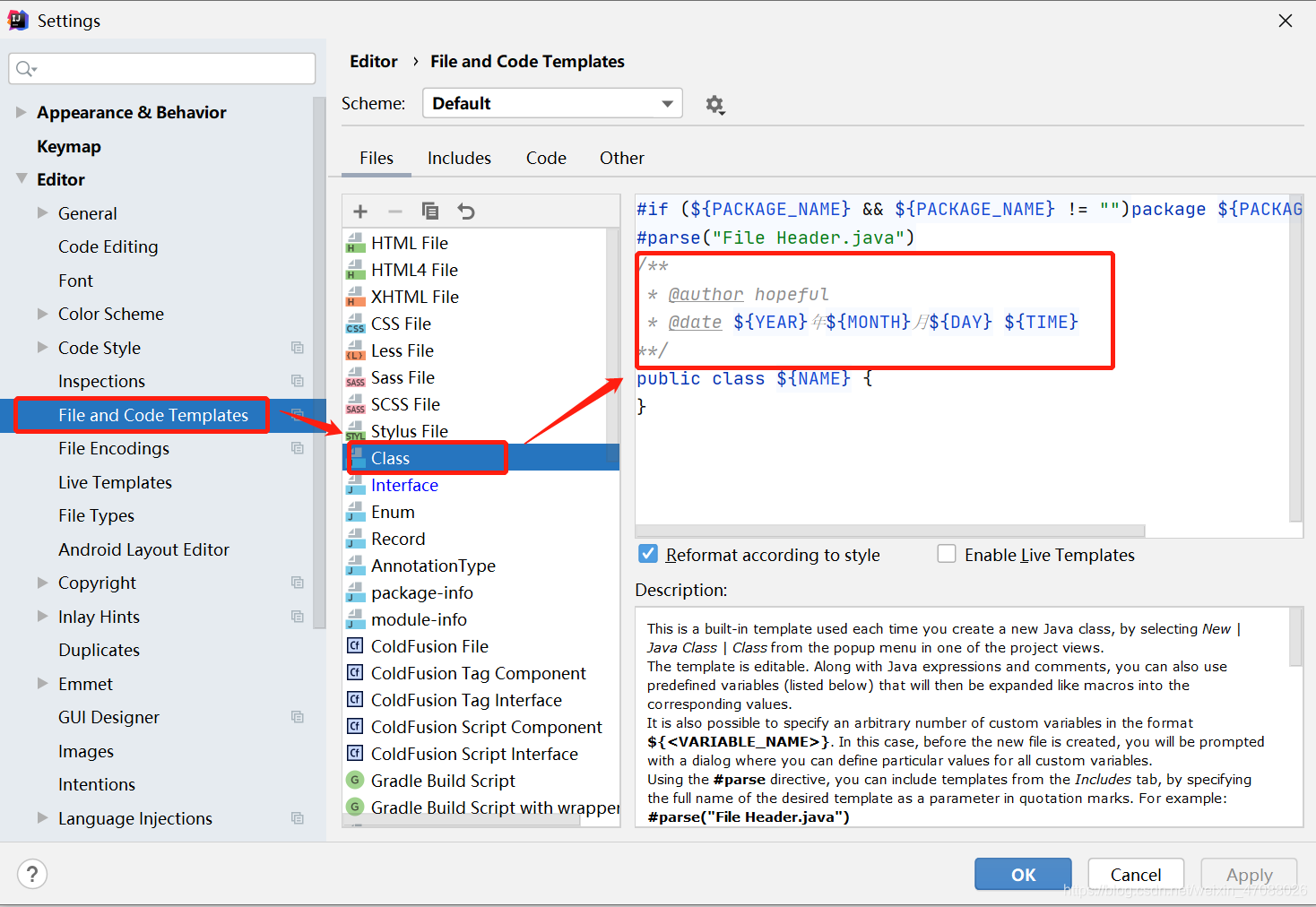The width and height of the screenshot is (1316, 907).
Task: Select Android Layout Editor item
Action: (143, 549)
